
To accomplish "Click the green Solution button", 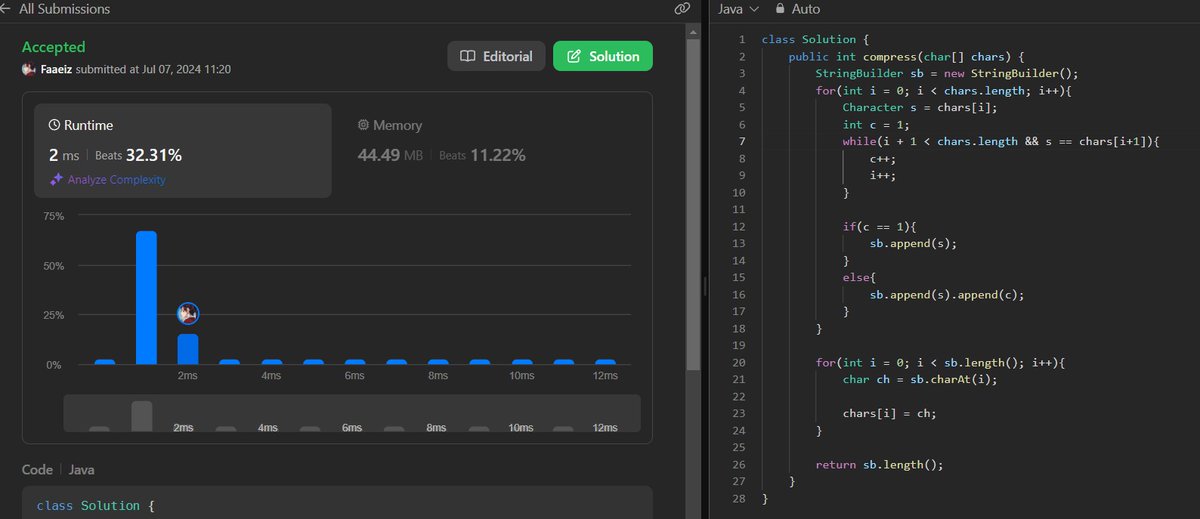I will coord(603,56).
